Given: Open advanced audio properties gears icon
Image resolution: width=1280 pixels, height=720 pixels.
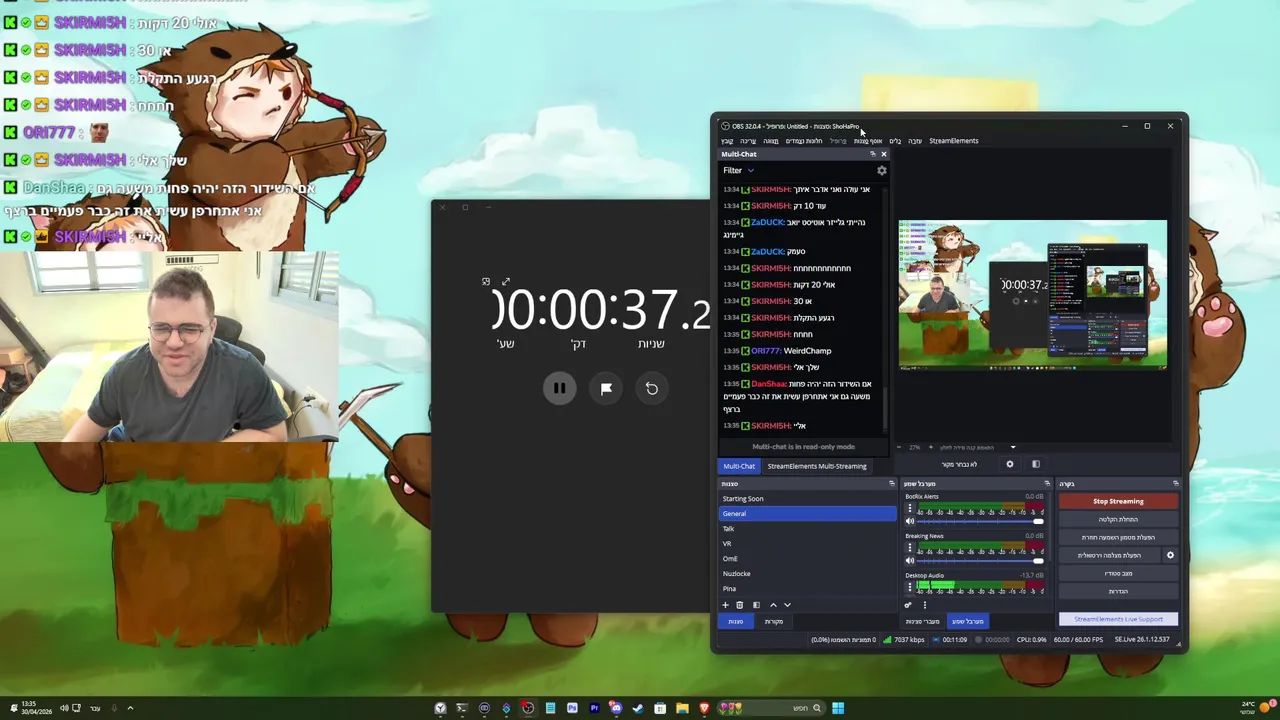Looking at the screenshot, I should coord(908,605).
